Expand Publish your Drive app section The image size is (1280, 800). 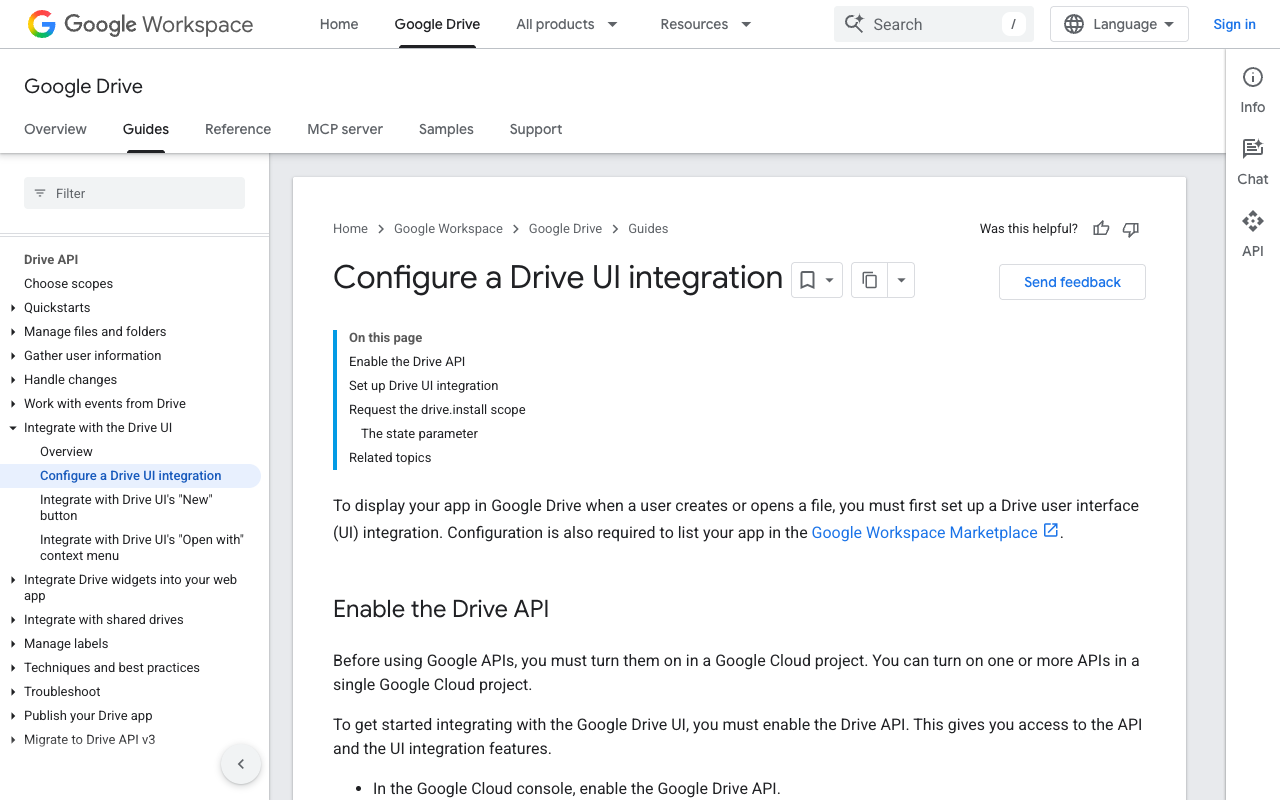tap(13, 716)
